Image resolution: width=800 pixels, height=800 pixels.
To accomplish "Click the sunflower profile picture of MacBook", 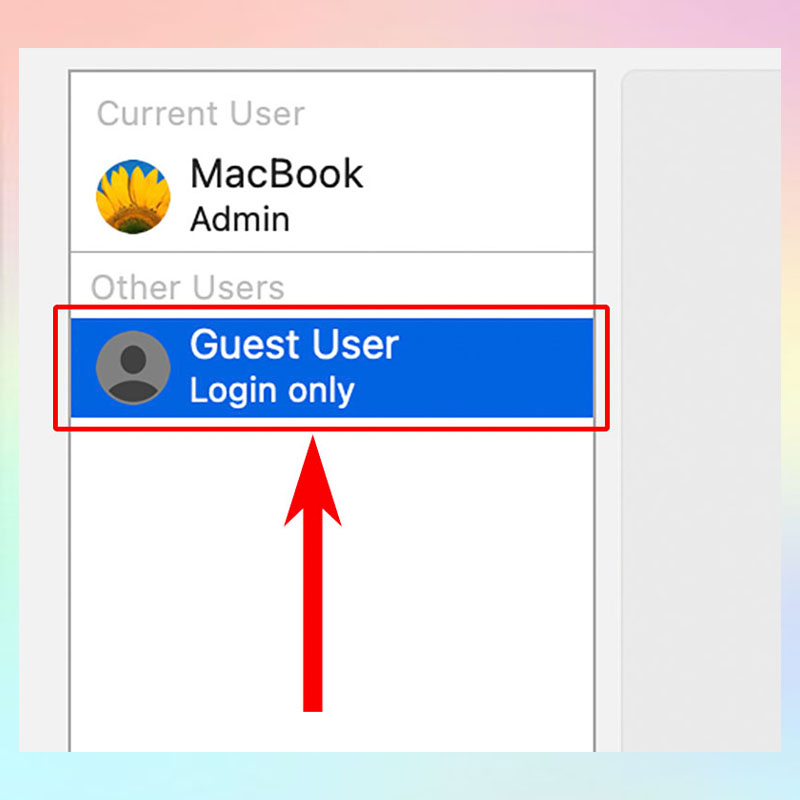I will pyautogui.click(x=133, y=196).
